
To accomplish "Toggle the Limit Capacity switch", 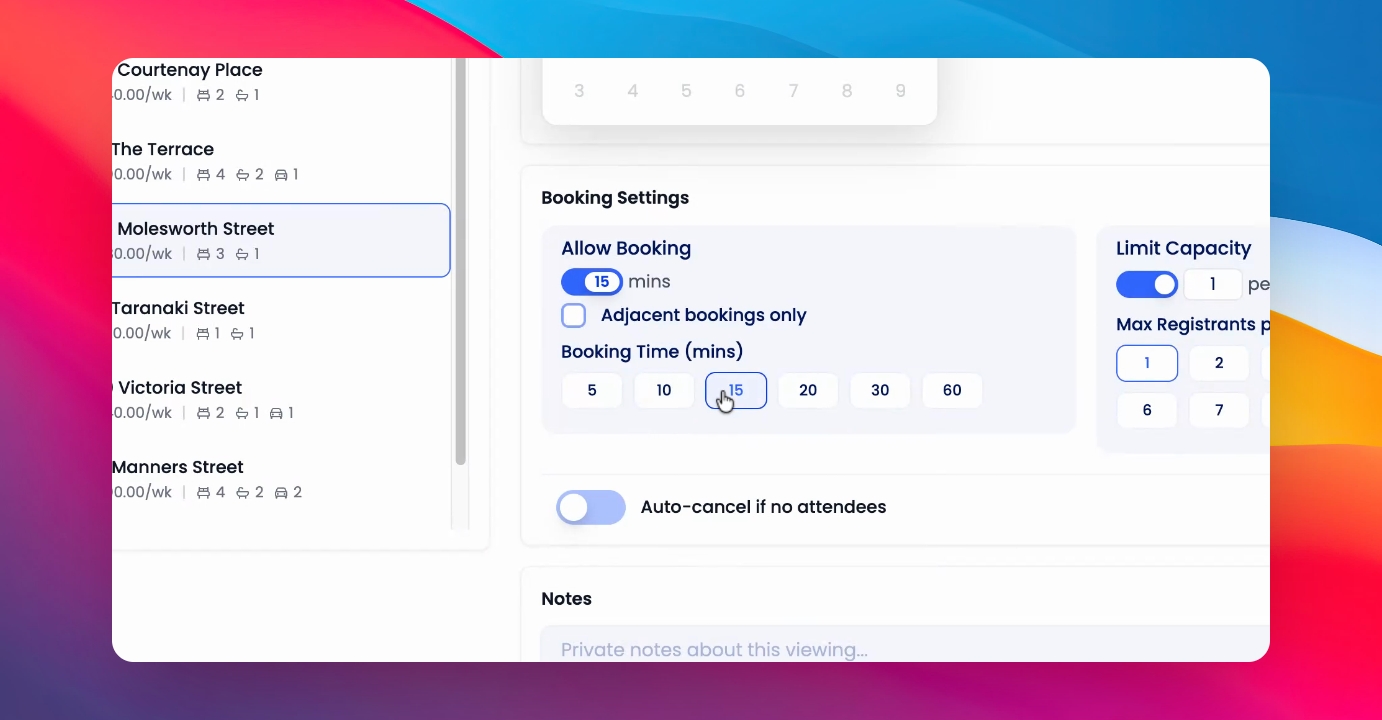I will click(1147, 285).
